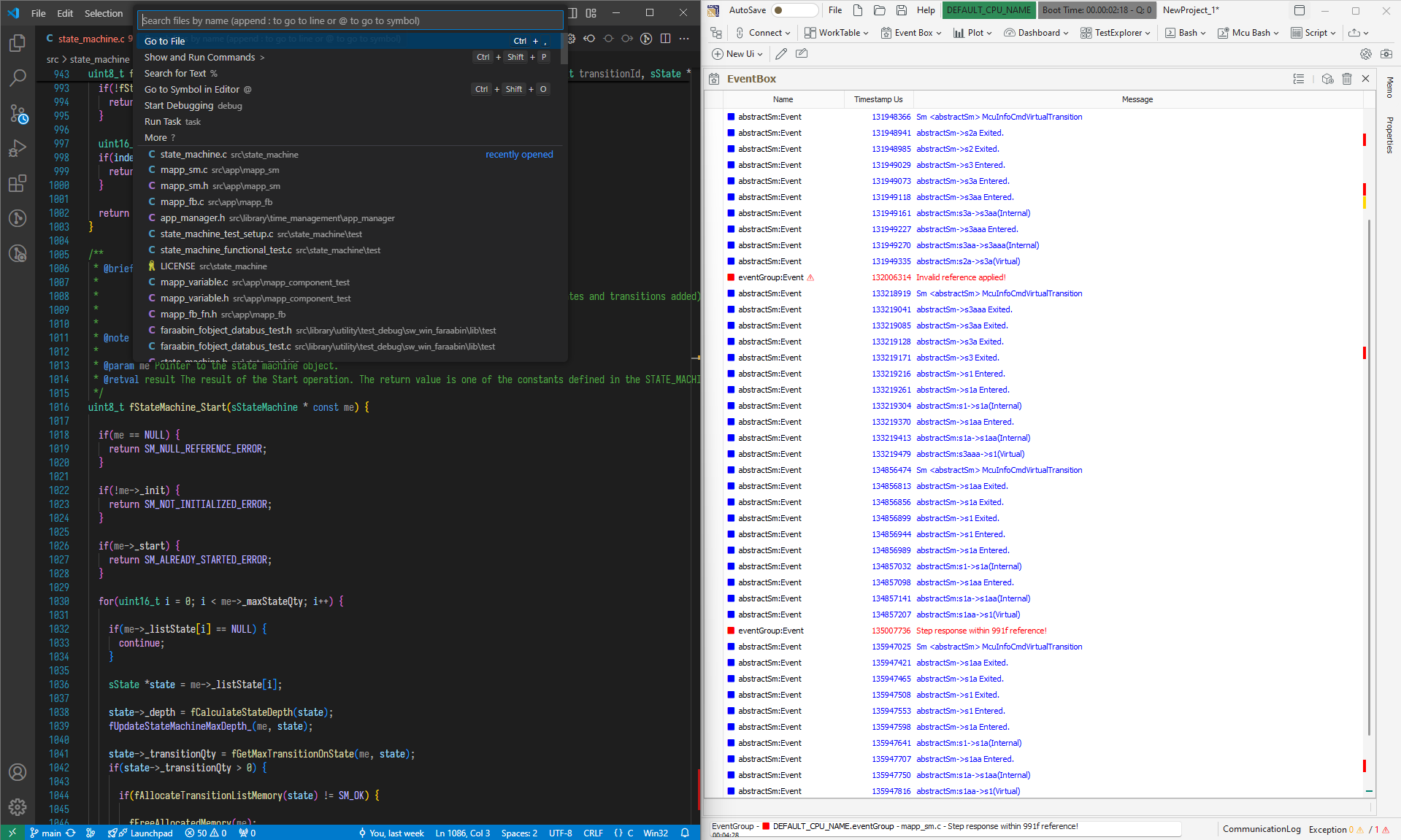
Task: Click Boot Time status button
Action: pos(1097,10)
